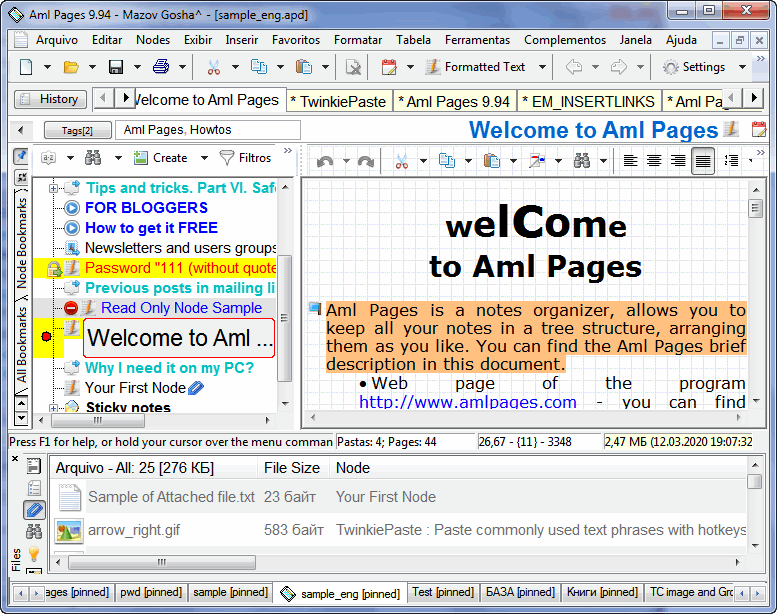The height and width of the screenshot is (614, 777).
Task: Select the FOR BLOGGERS tree node
Action: pyautogui.click(x=146, y=208)
